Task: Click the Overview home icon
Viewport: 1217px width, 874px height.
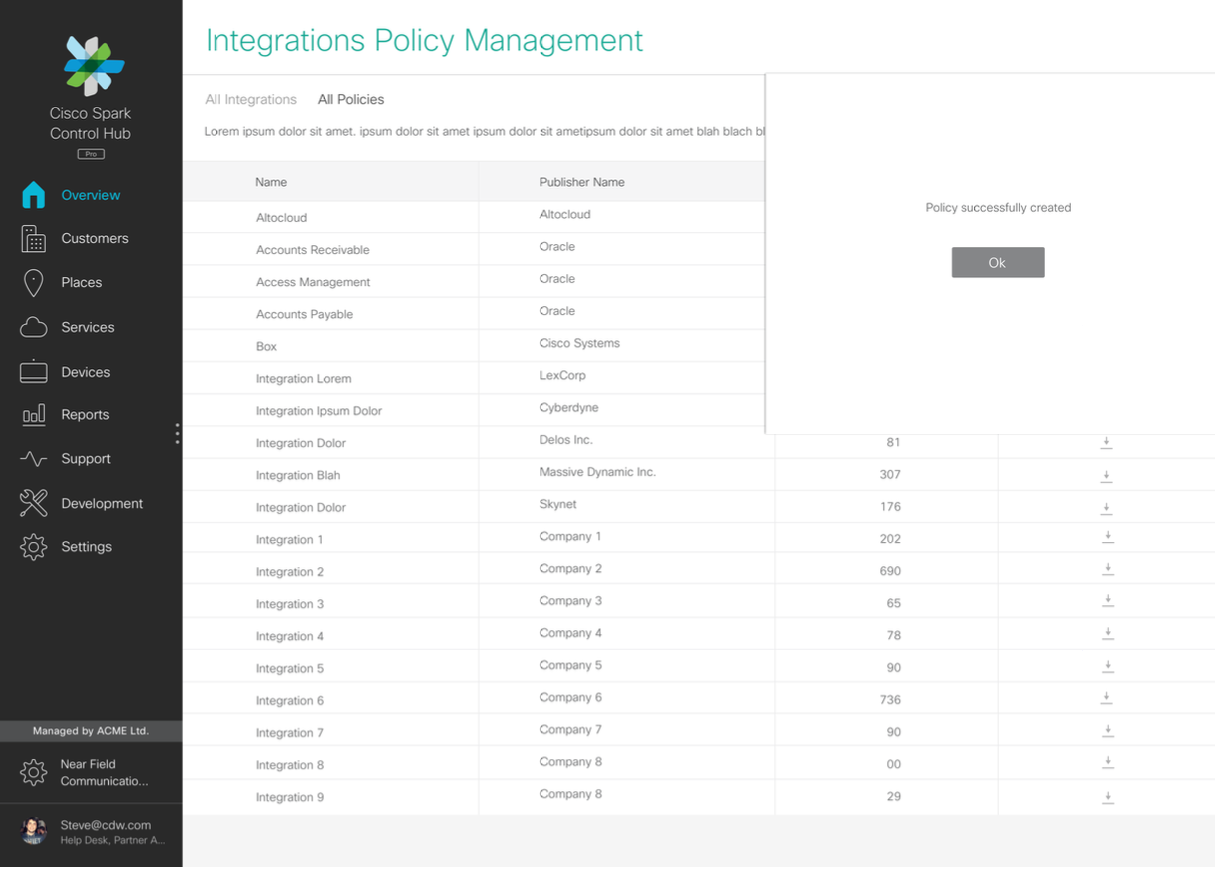Action: coord(34,195)
